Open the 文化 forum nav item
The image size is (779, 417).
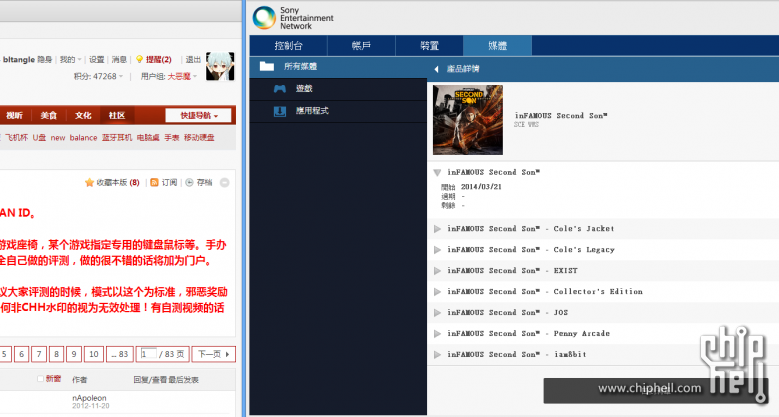coord(83,115)
